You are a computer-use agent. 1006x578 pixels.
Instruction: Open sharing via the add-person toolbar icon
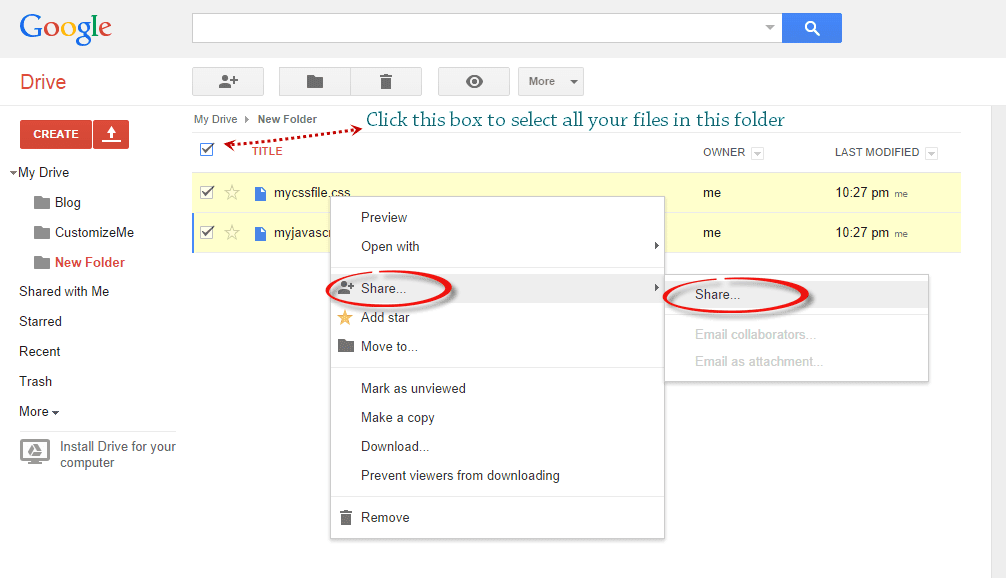point(227,81)
